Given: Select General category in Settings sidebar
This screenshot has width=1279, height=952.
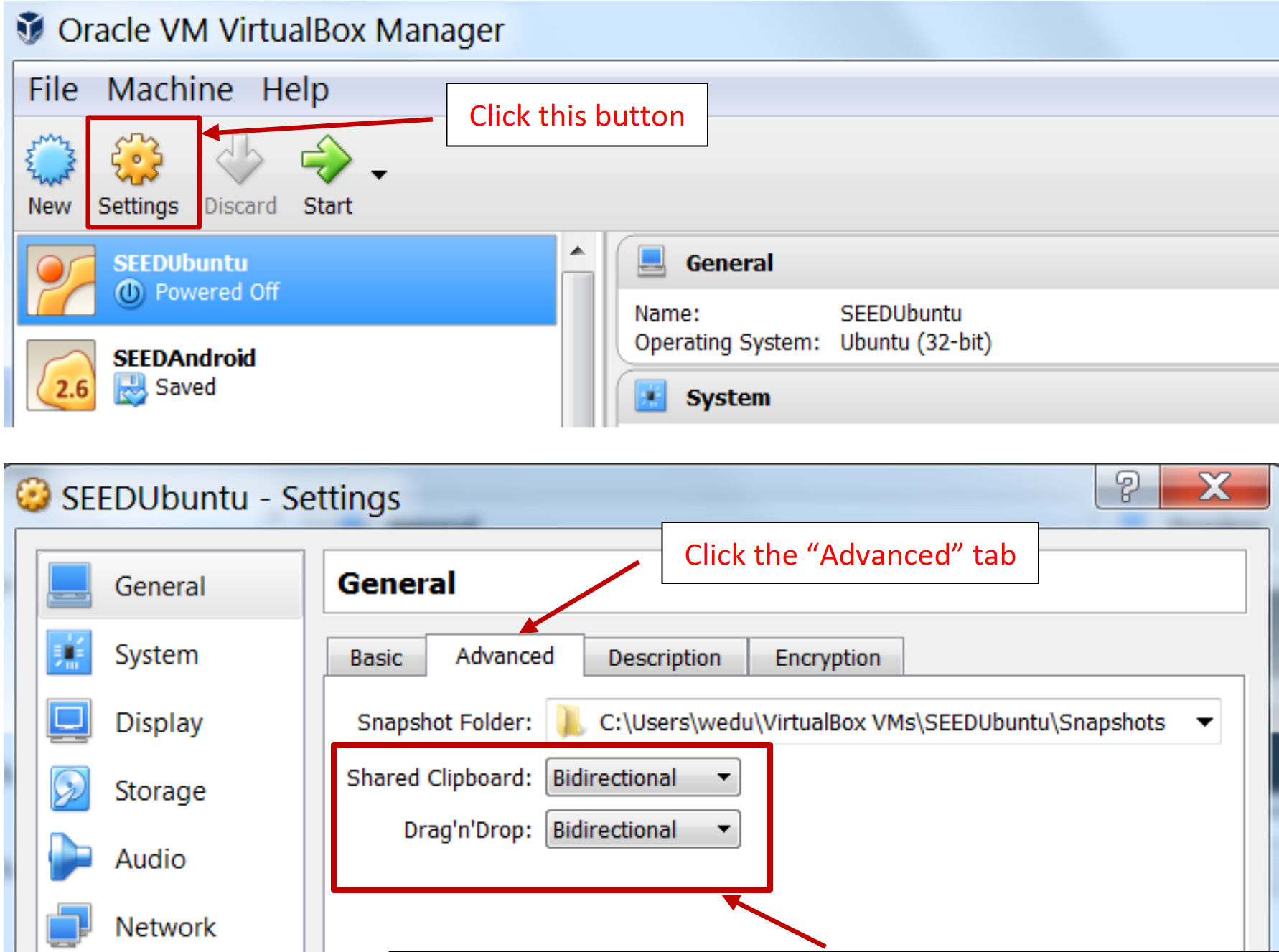Looking at the screenshot, I should coord(172,585).
